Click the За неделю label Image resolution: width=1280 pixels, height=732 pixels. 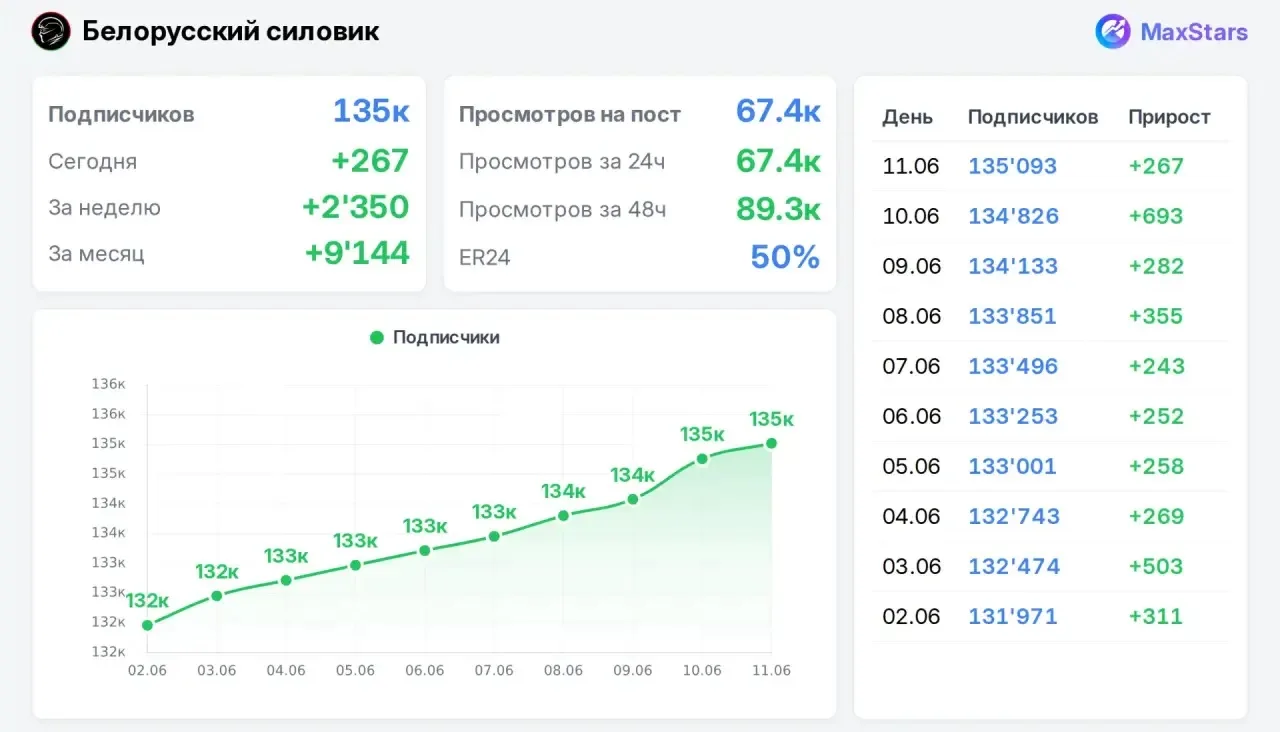[x=104, y=208]
